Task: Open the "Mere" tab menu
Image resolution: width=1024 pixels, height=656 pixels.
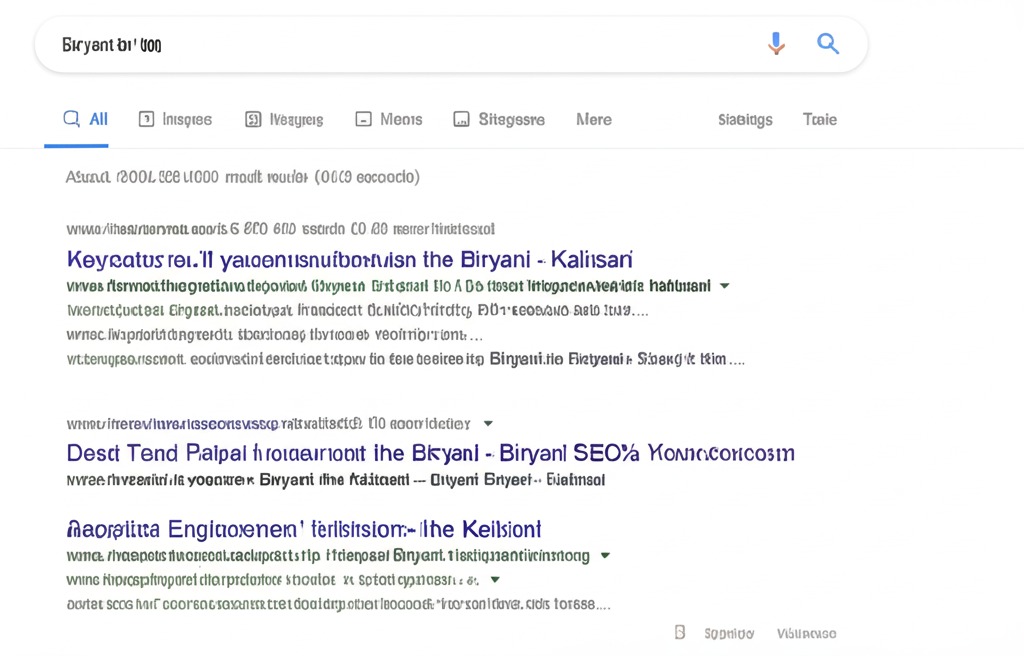Action: coord(593,119)
